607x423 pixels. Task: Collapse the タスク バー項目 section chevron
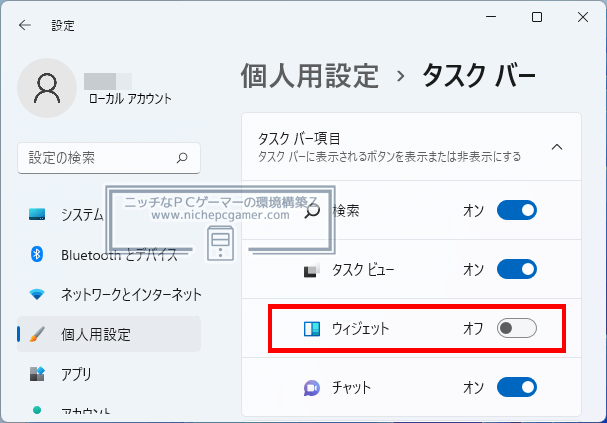(x=557, y=147)
